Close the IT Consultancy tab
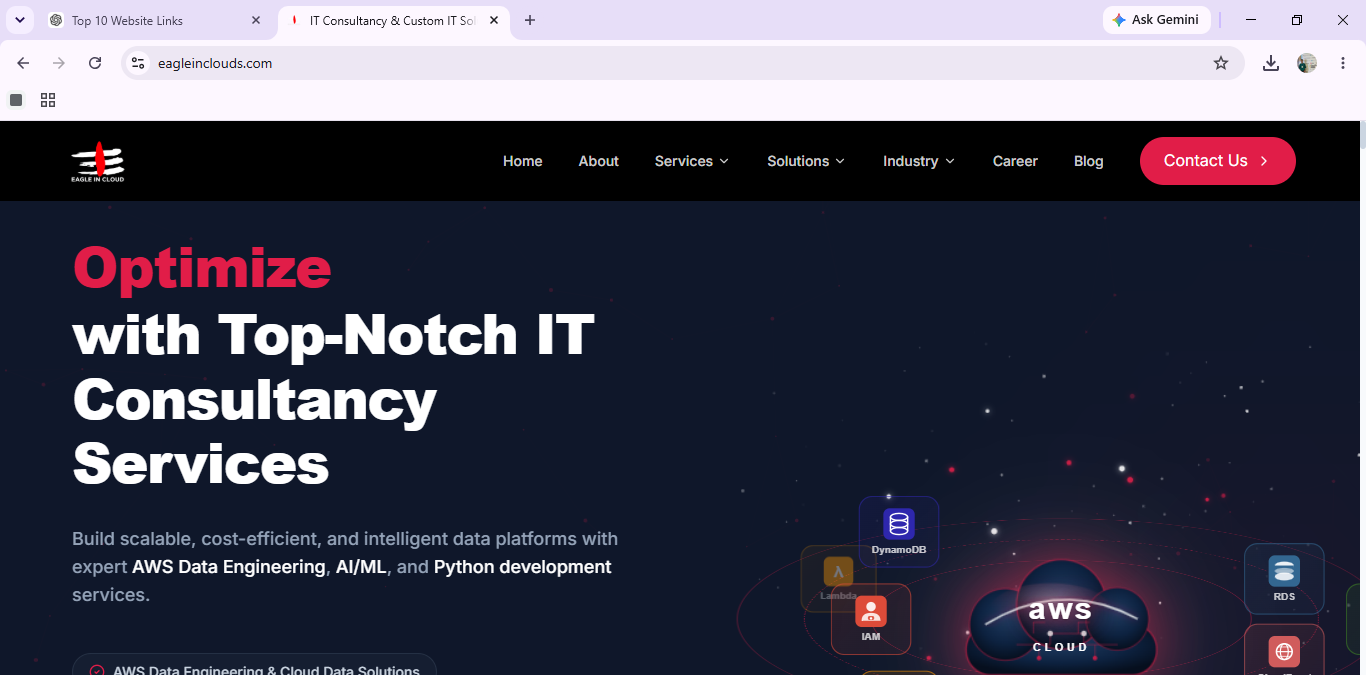The image size is (1366, 675). click(x=494, y=20)
